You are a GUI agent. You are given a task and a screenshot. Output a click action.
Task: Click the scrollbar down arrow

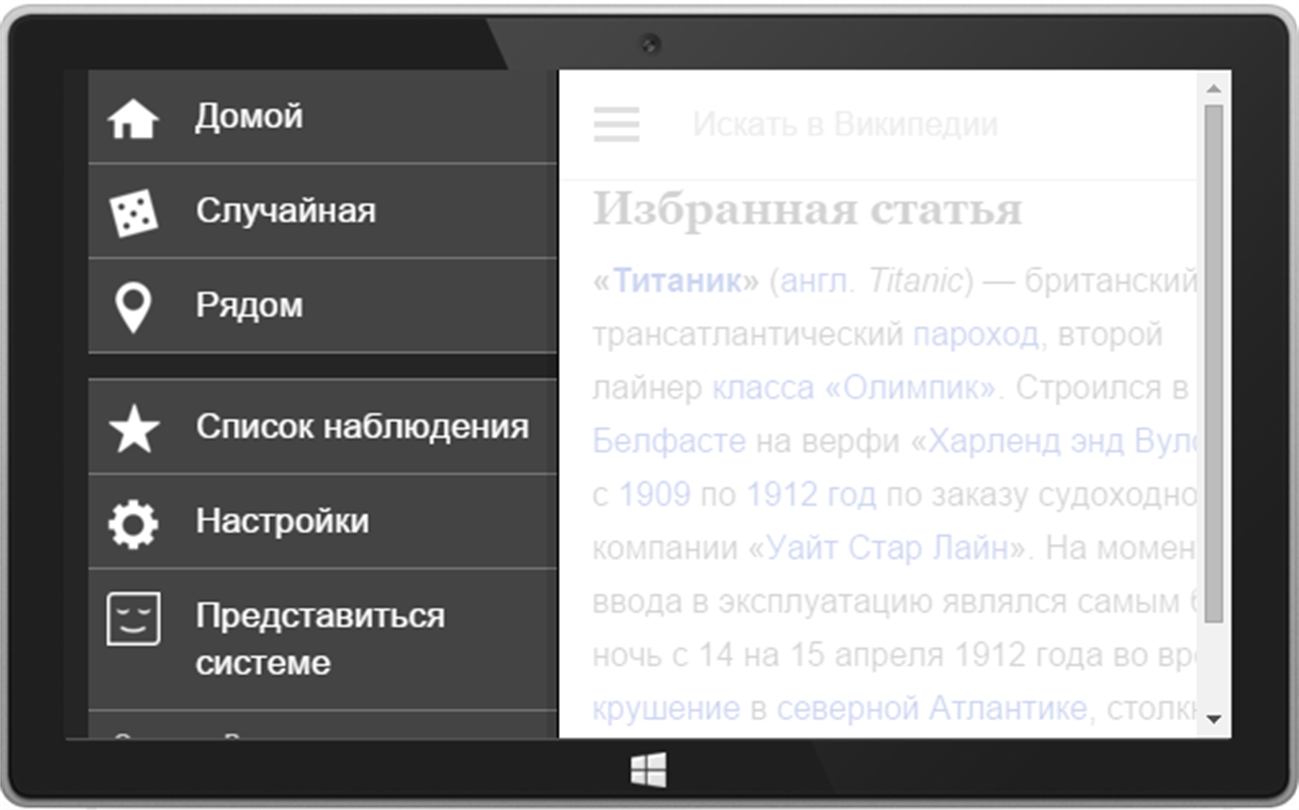coord(1214,719)
